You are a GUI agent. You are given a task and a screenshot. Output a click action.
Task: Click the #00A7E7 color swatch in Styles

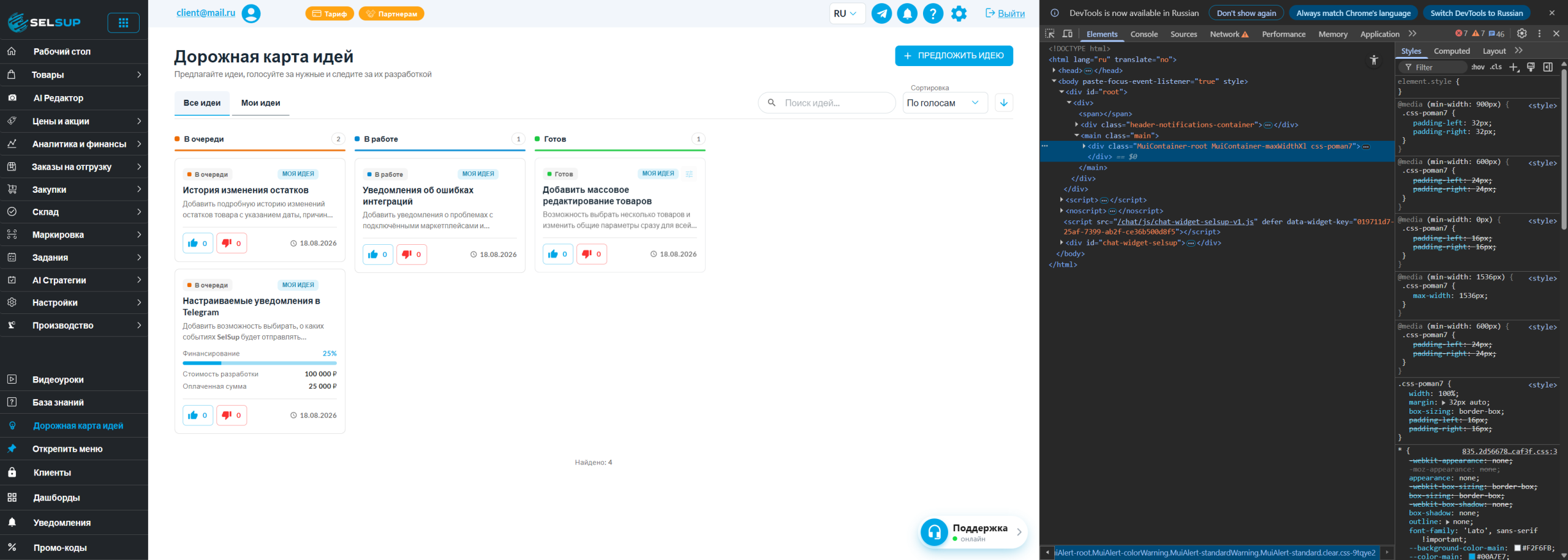pyautogui.click(x=1472, y=556)
